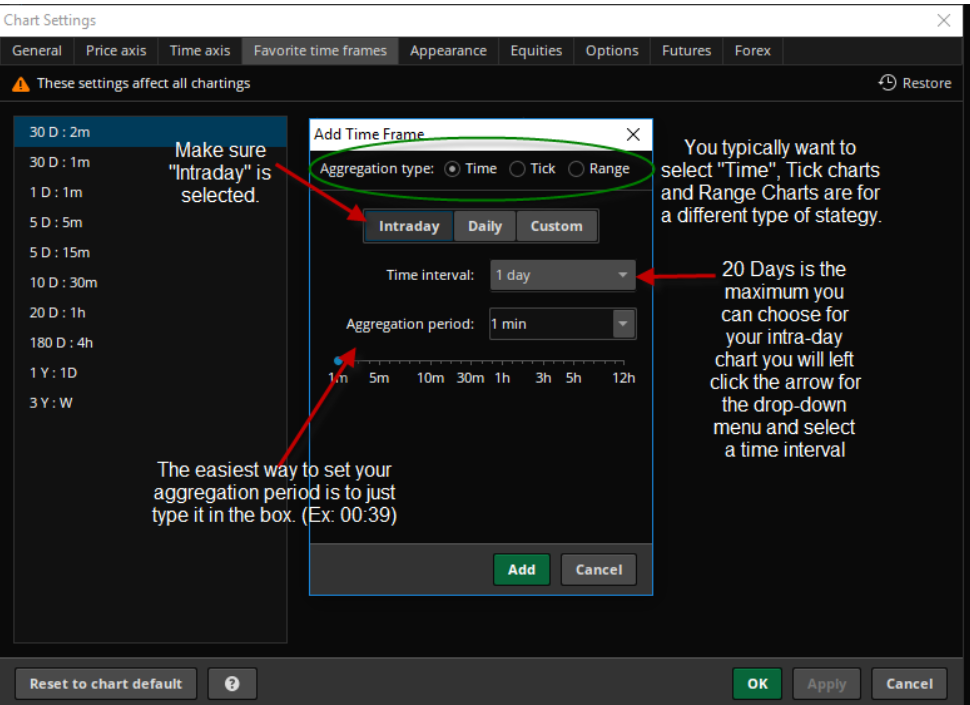Screen dimensions: 970x705
Task: Open the Options tab
Action: 612,51
